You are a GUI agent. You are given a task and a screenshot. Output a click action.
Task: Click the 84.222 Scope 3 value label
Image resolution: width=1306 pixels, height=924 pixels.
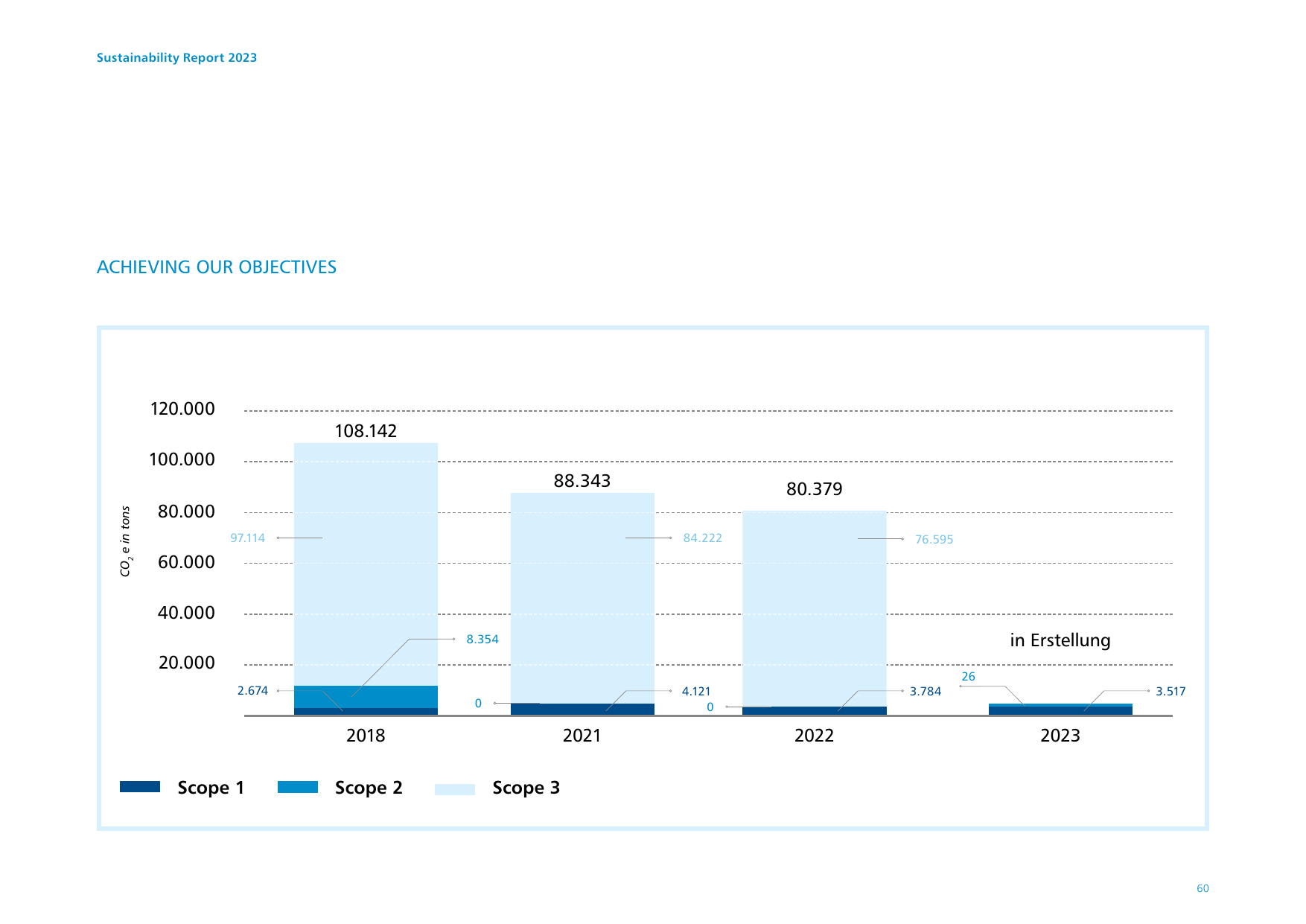(703, 538)
